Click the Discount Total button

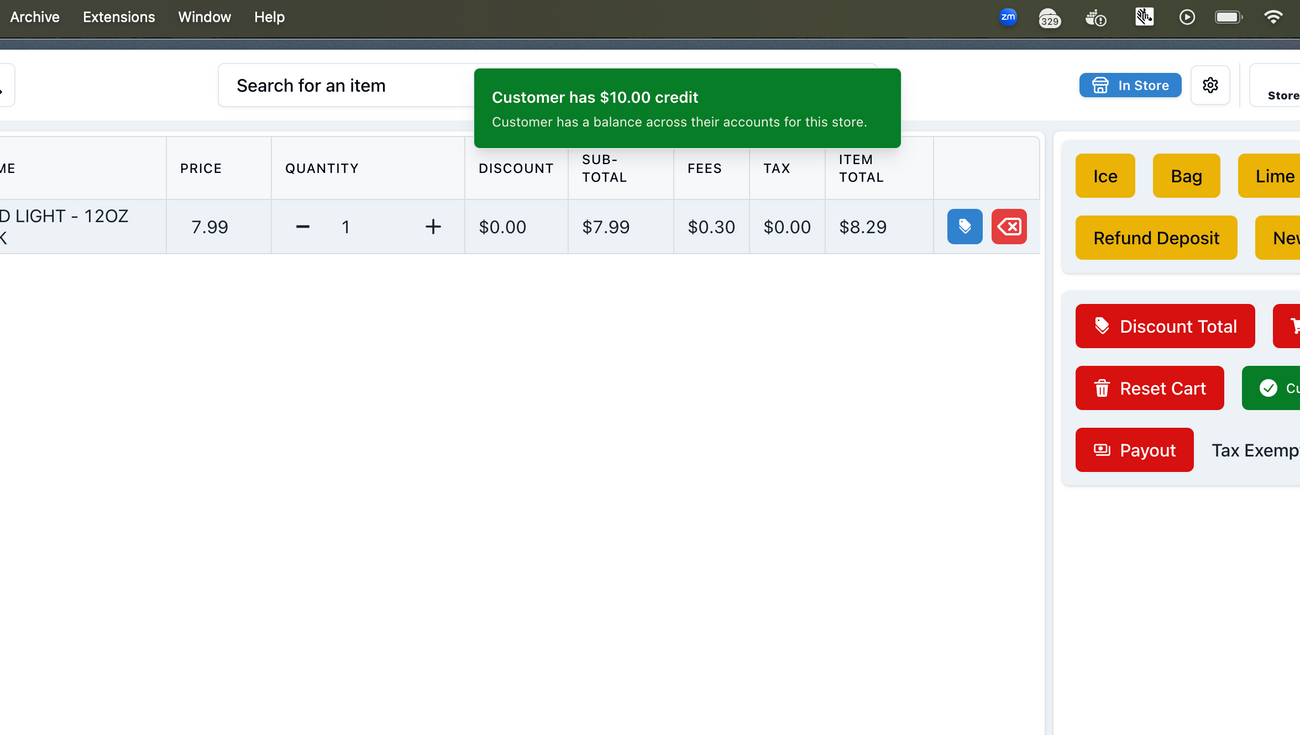click(1165, 326)
